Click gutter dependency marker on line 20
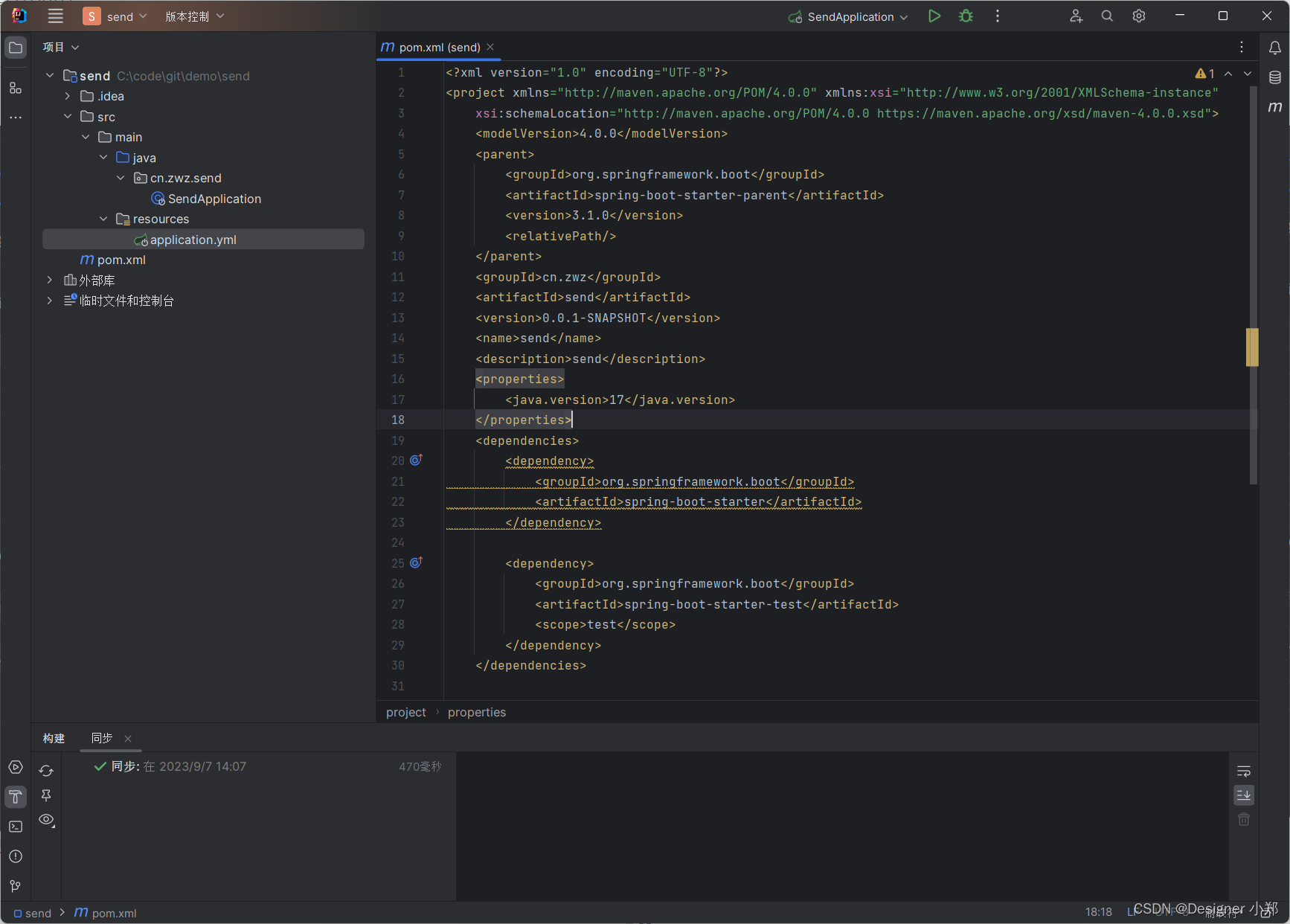The height and width of the screenshot is (924, 1290). click(x=416, y=461)
